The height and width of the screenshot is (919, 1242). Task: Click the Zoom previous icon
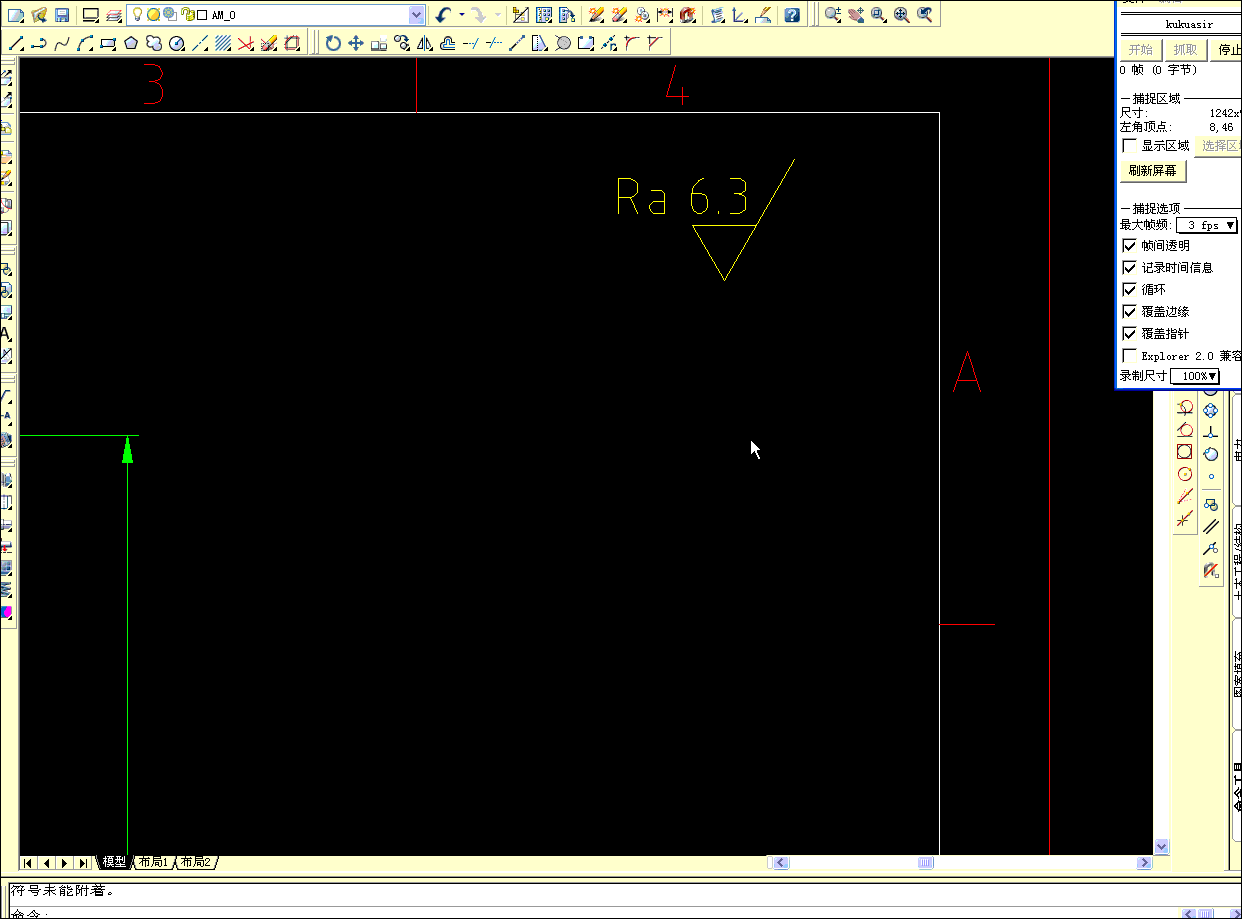[925, 15]
